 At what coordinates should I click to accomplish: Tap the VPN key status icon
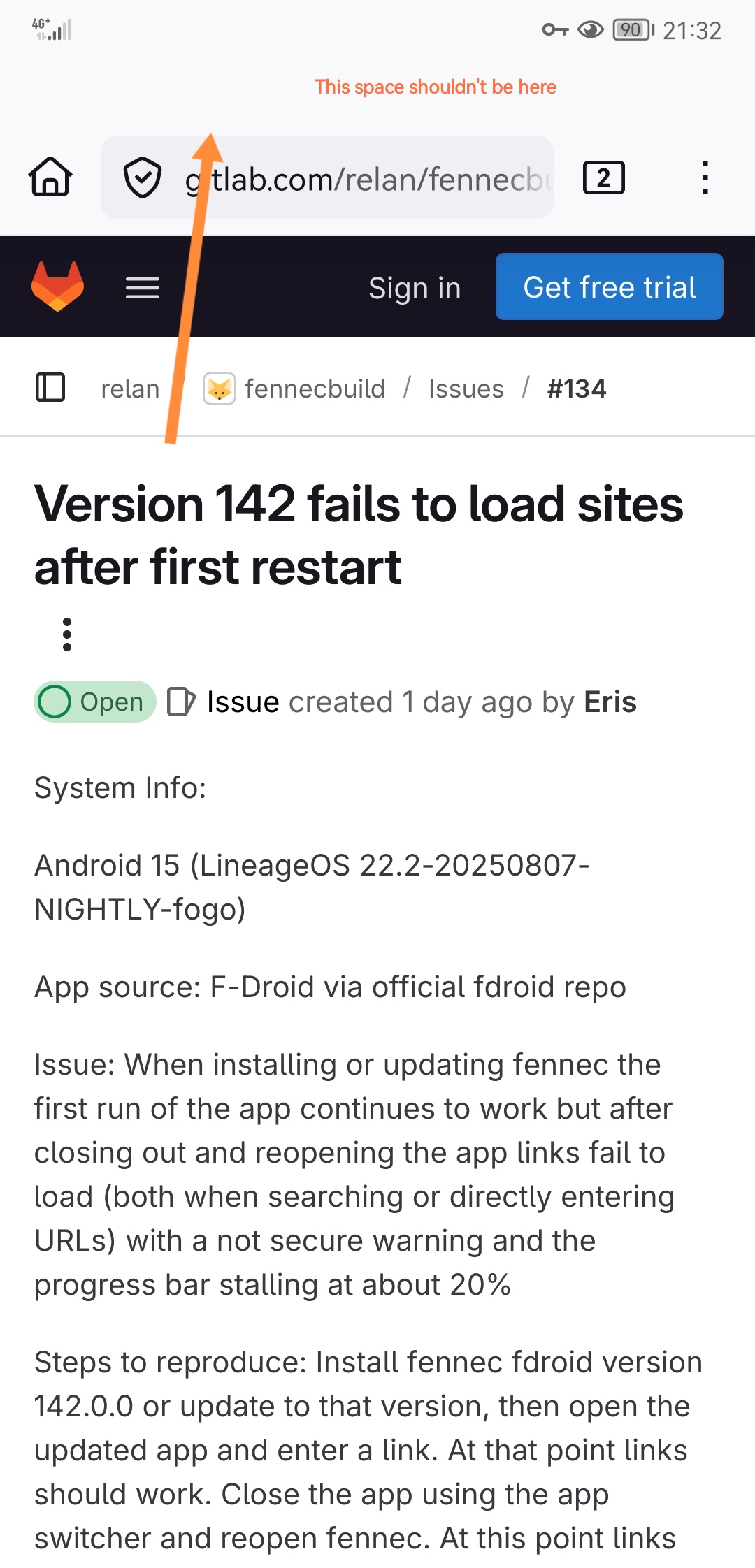pyautogui.click(x=555, y=30)
